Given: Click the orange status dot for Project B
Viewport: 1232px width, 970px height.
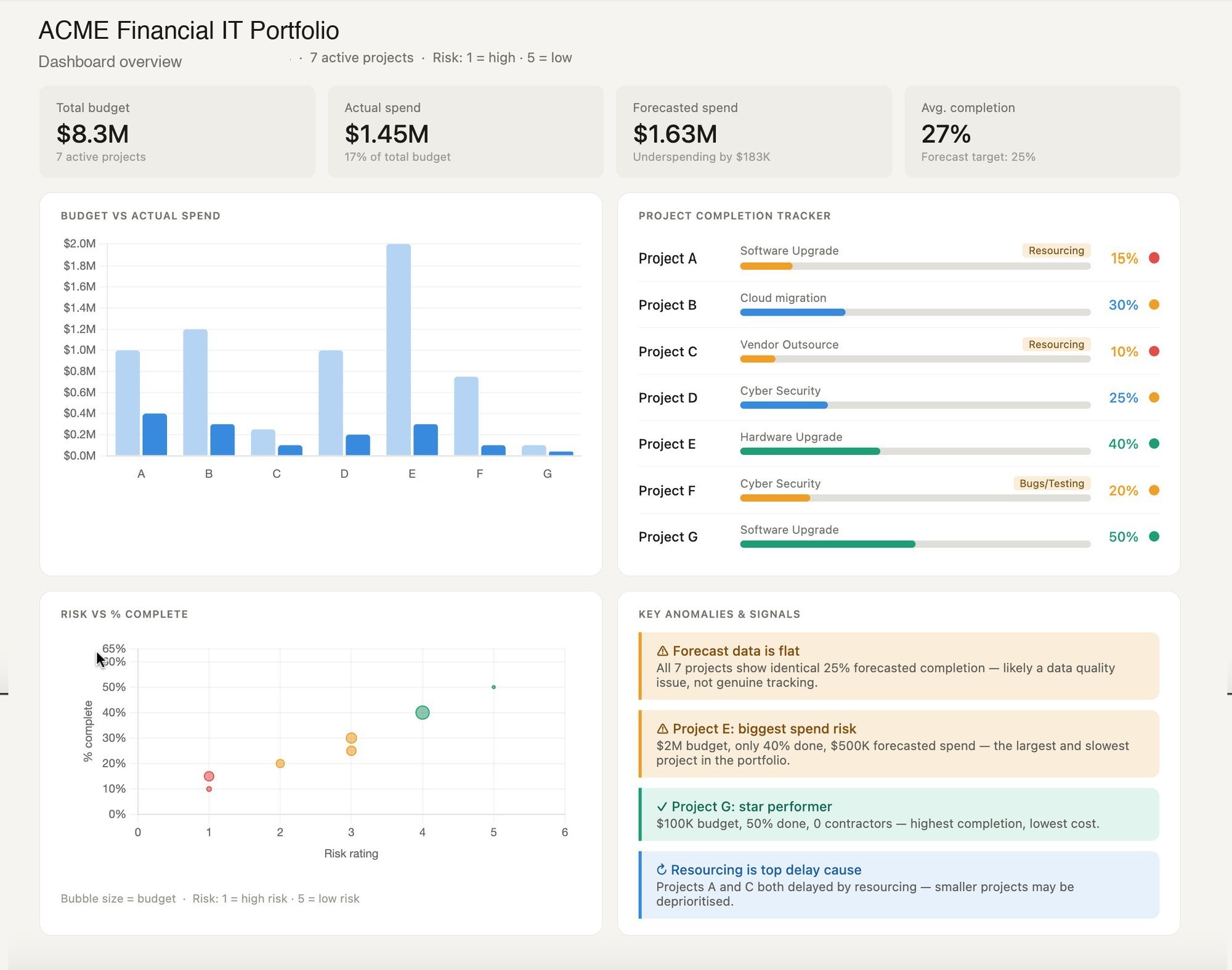Looking at the screenshot, I should [x=1154, y=304].
